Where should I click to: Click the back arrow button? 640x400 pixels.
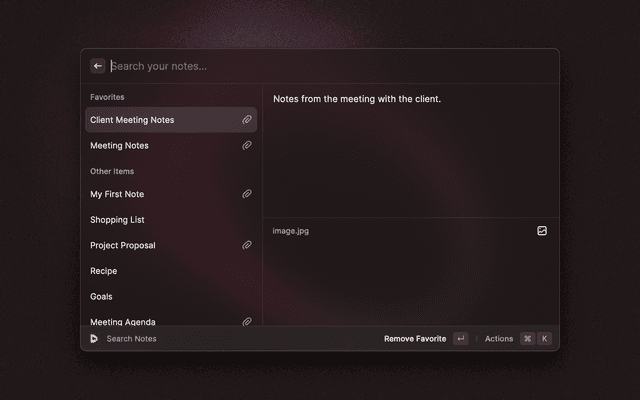(x=98, y=66)
